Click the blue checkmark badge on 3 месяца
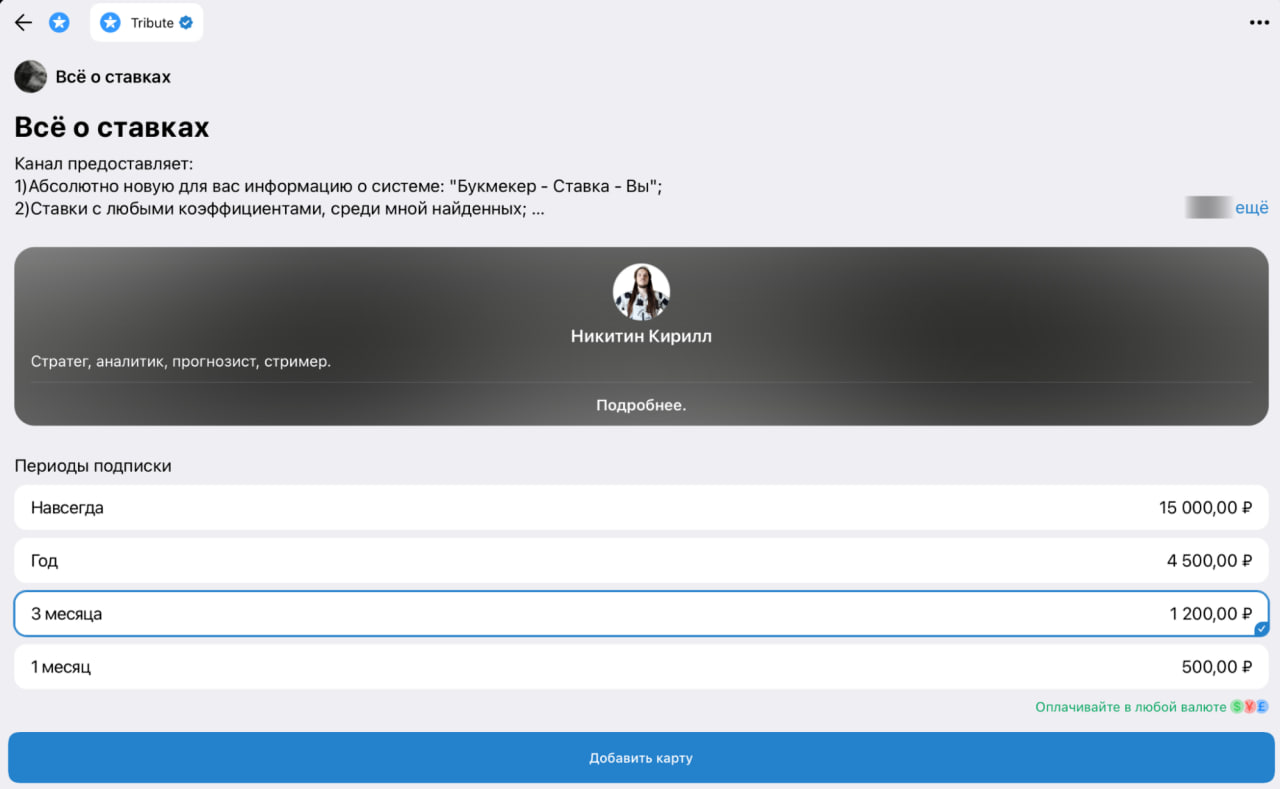Screen dimensions: 1280x789 coord(1261,628)
